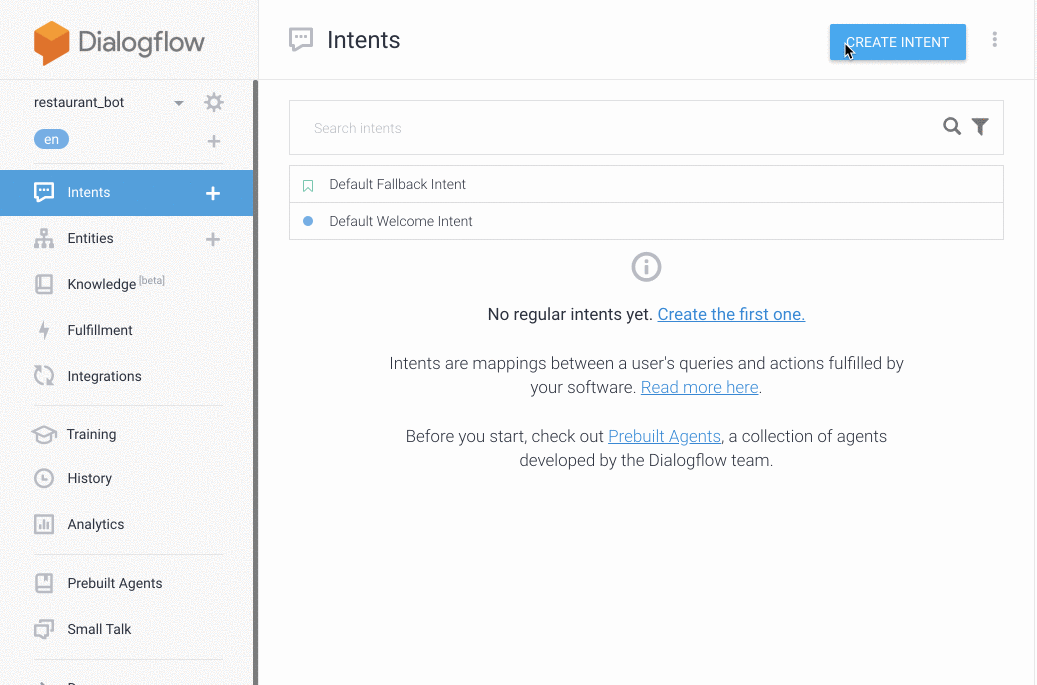Open History section

(x=89, y=478)
